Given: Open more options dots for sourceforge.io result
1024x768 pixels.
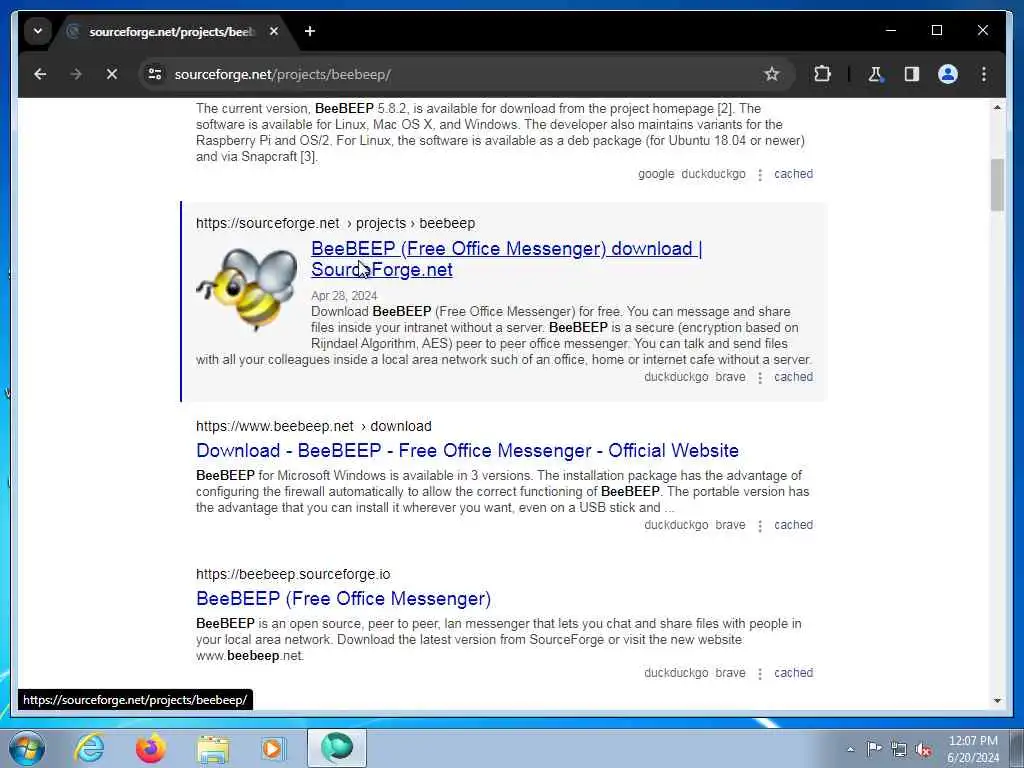Looking at the screenshot, I should (760, 674).
